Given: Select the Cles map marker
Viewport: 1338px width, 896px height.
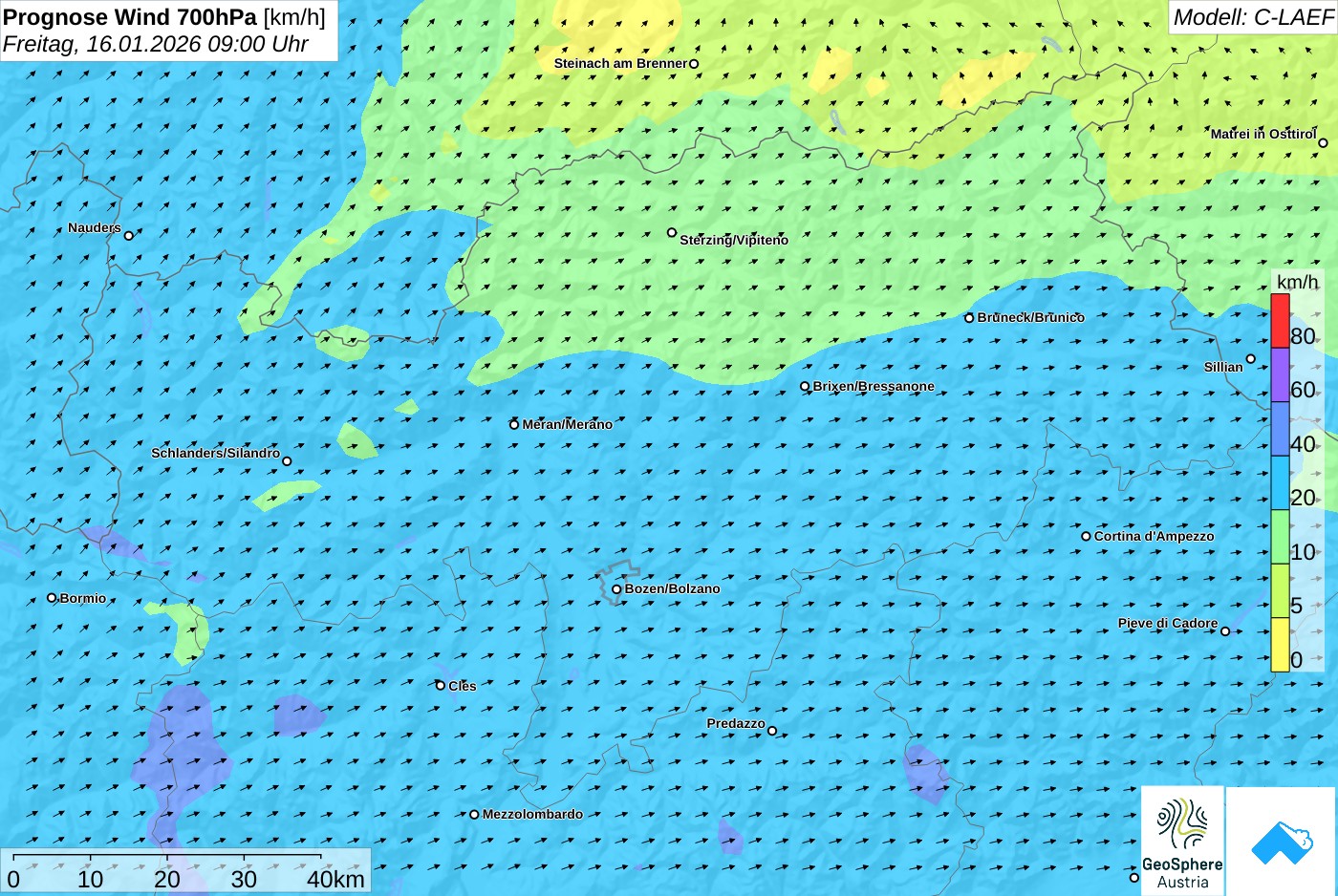Looking at the screenshot, I should pos(441,686).
